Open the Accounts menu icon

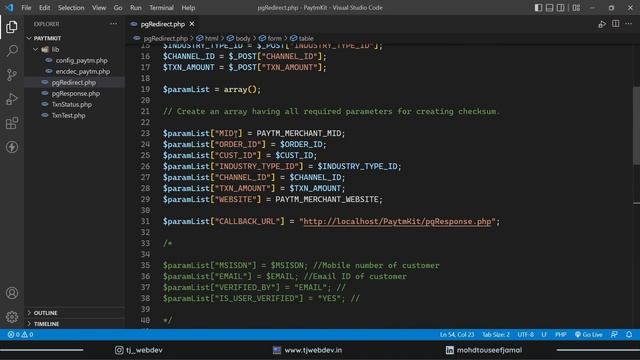12,293
